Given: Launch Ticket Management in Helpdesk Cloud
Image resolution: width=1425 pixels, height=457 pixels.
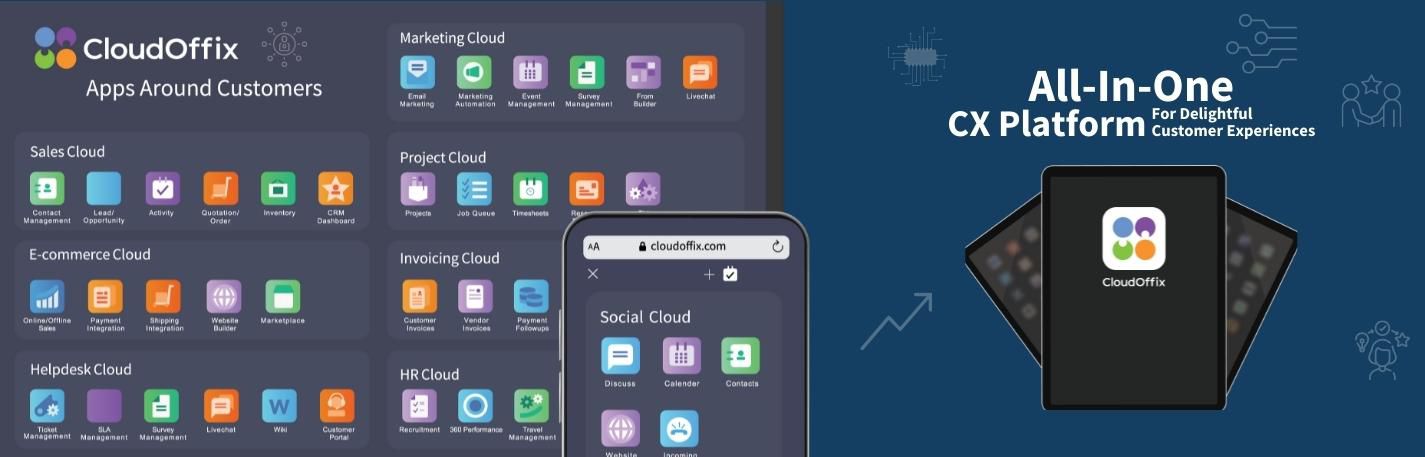Looking at the screenshot, I should click(47, 407).
